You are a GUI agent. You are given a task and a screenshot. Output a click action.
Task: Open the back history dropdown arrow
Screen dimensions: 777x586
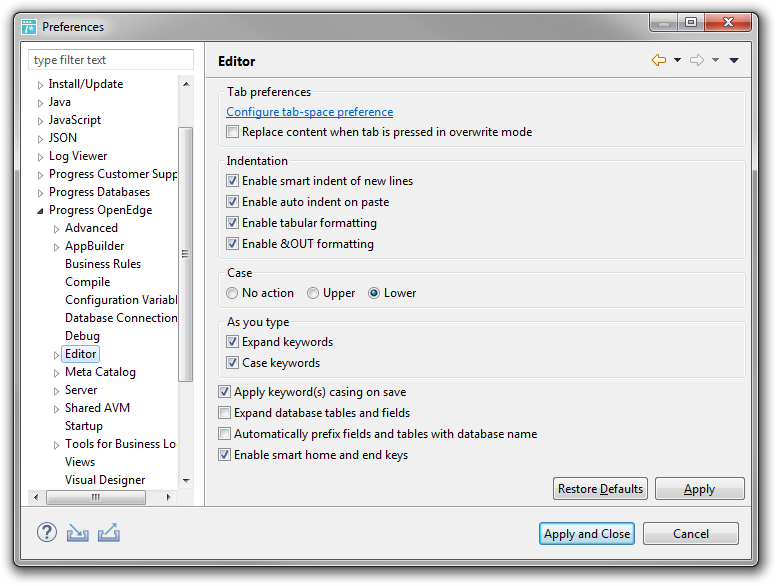[677, 60]
